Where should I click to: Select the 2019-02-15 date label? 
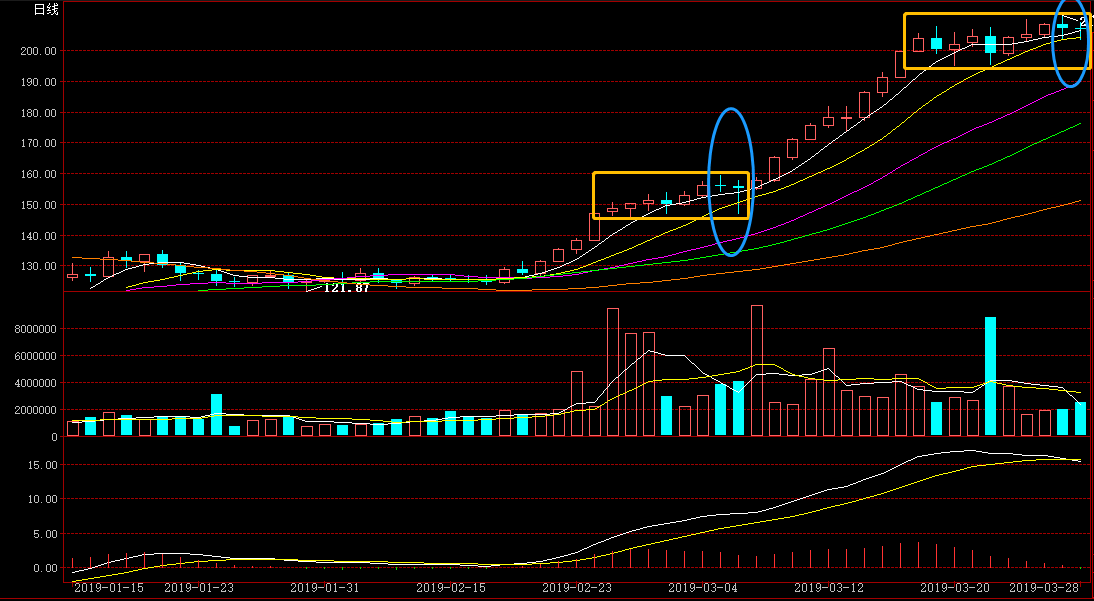point(451,588)
